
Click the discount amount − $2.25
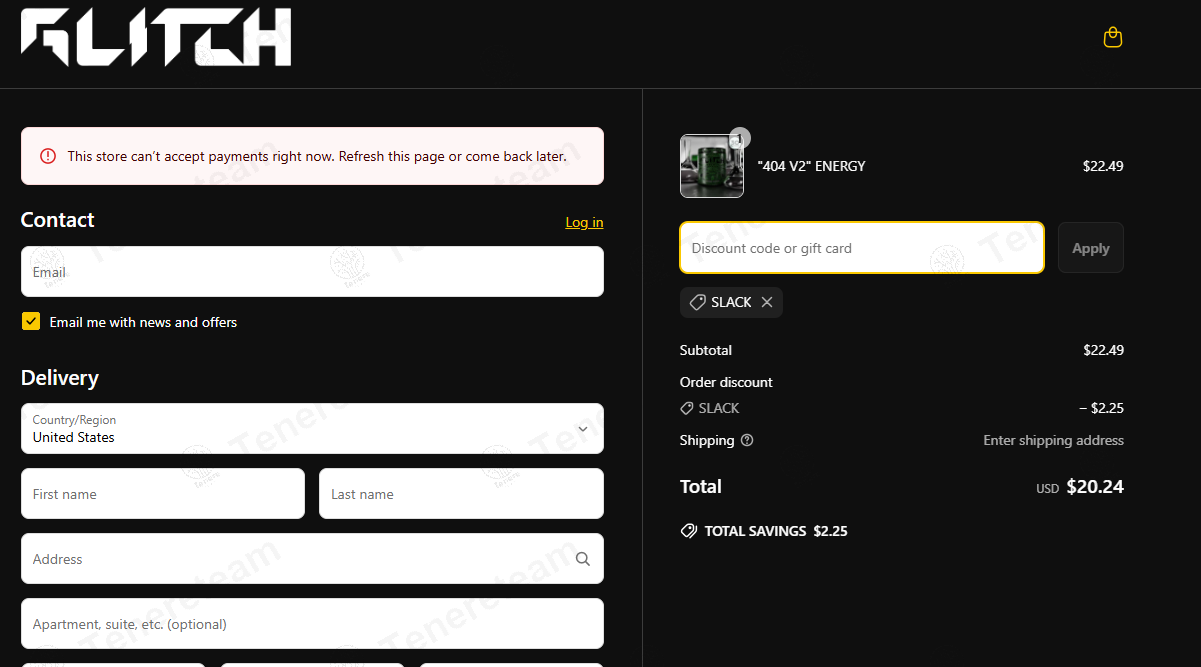(1101, 408)
